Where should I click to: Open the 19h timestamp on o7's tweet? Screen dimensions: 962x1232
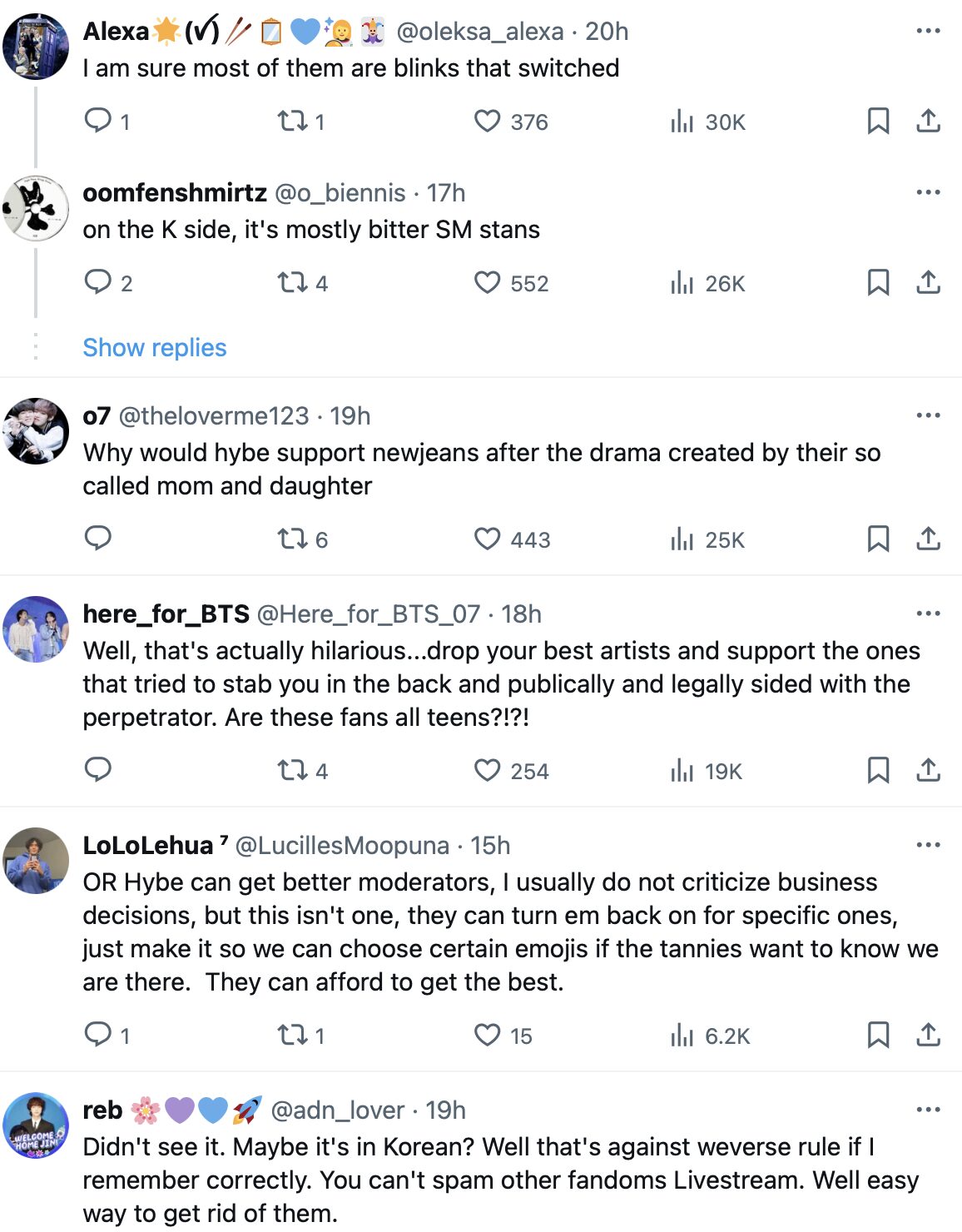pyautogui.click(x=350, y=416)
